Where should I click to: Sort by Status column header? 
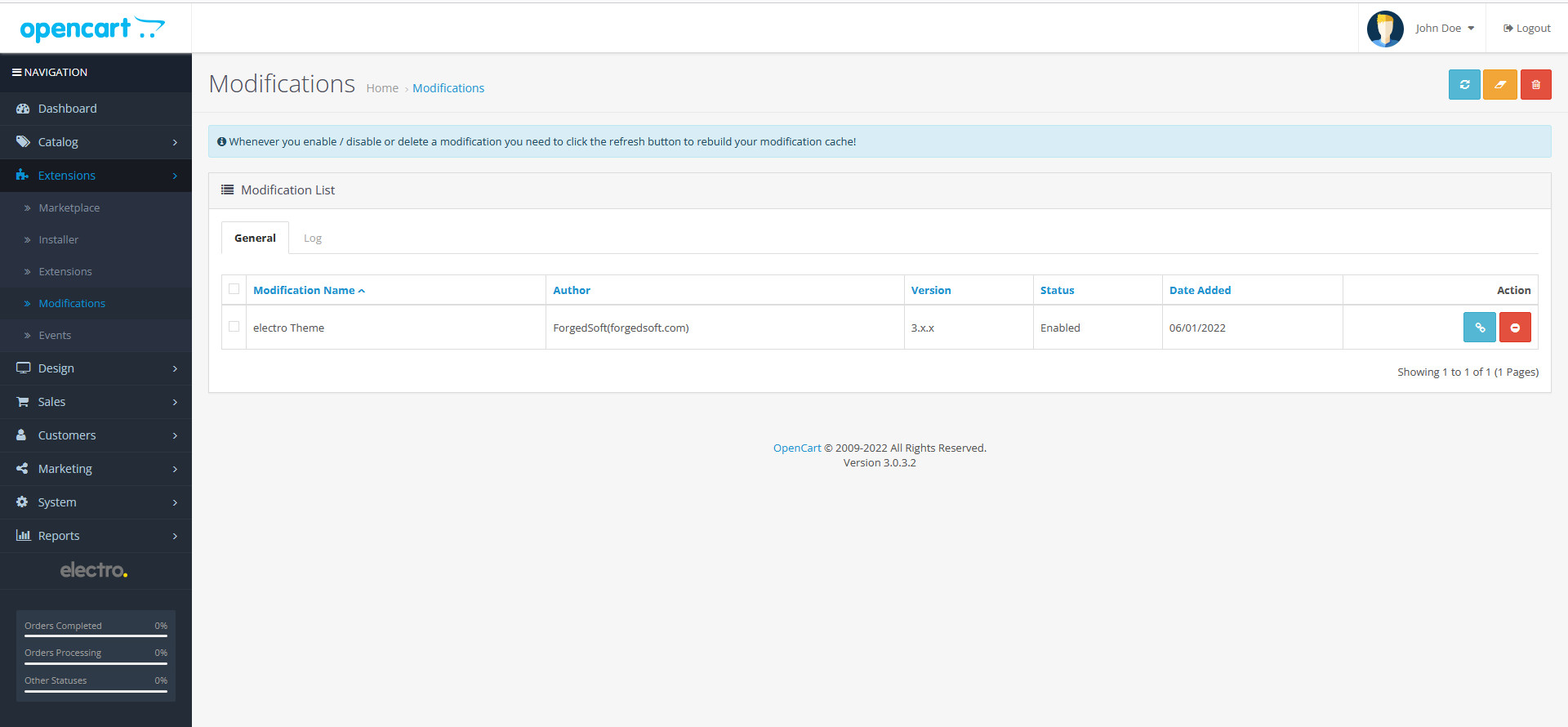[x=1057, y=290]
